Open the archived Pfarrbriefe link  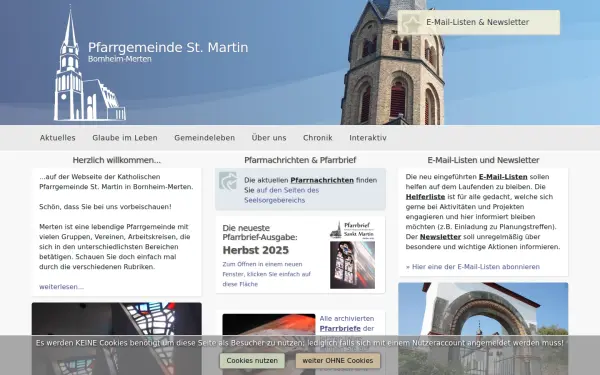340,328
